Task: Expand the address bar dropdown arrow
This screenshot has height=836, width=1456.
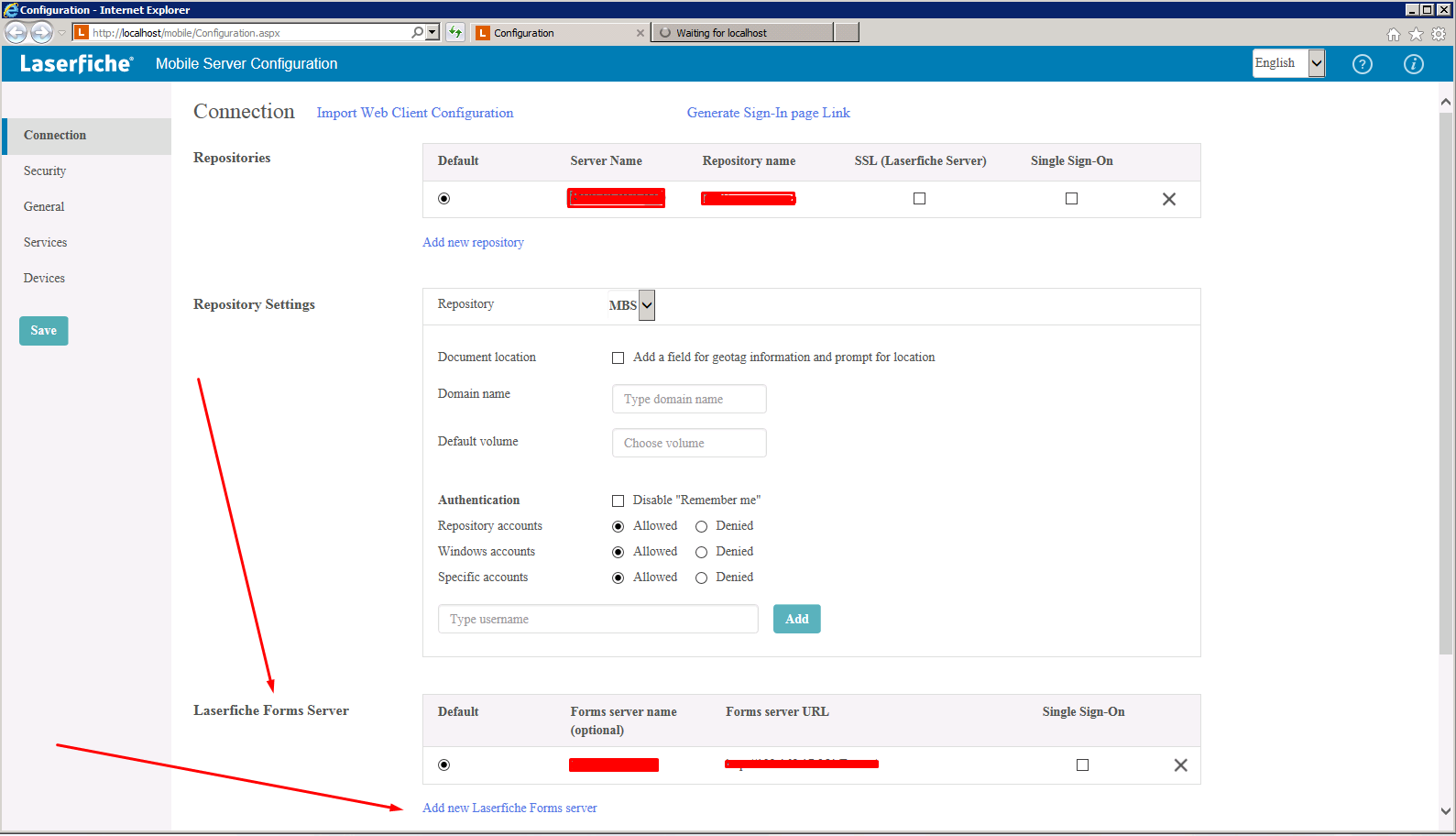Action: click(432, 32)
